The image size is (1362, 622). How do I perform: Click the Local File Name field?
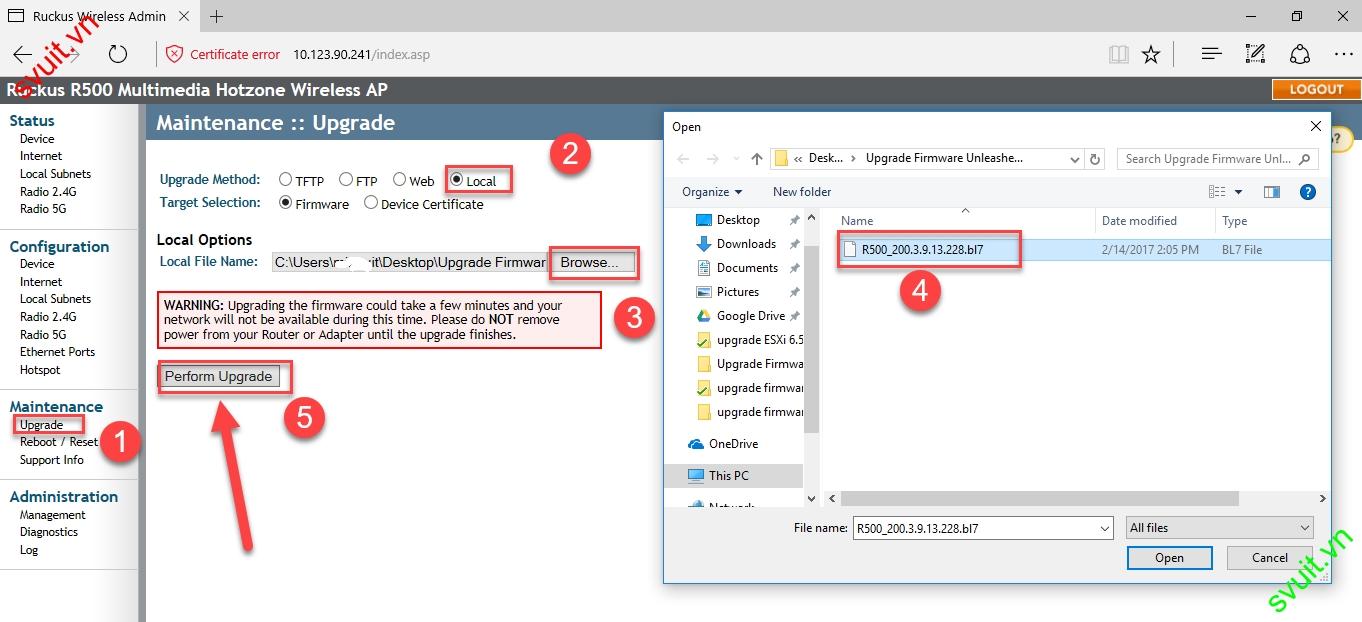point(410,262)
